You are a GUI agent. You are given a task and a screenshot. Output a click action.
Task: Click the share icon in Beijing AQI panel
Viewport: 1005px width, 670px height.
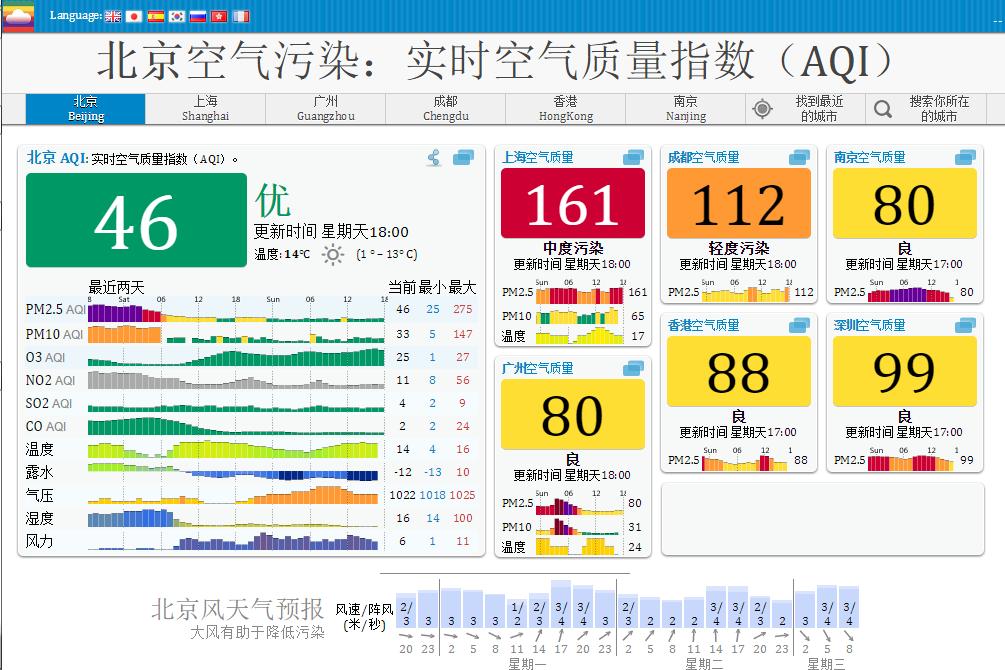tap(434, 158)
